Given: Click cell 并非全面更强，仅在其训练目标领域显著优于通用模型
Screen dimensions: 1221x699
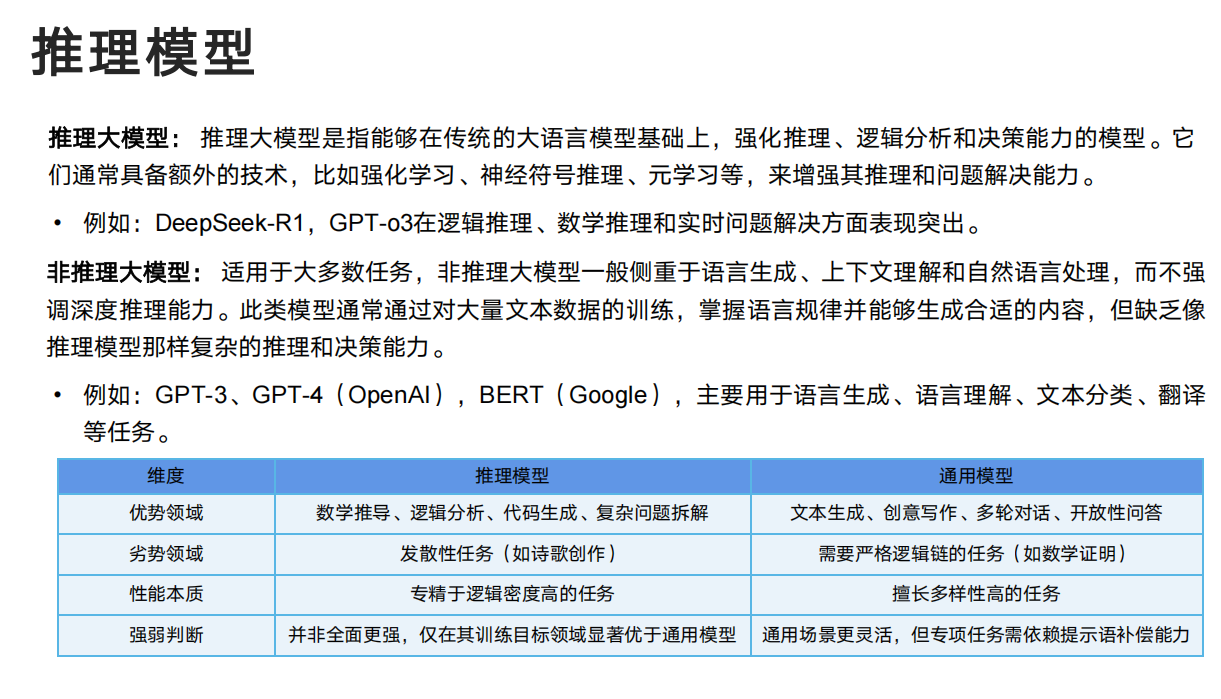Looking at the screenshot, I should pos(512,635).
